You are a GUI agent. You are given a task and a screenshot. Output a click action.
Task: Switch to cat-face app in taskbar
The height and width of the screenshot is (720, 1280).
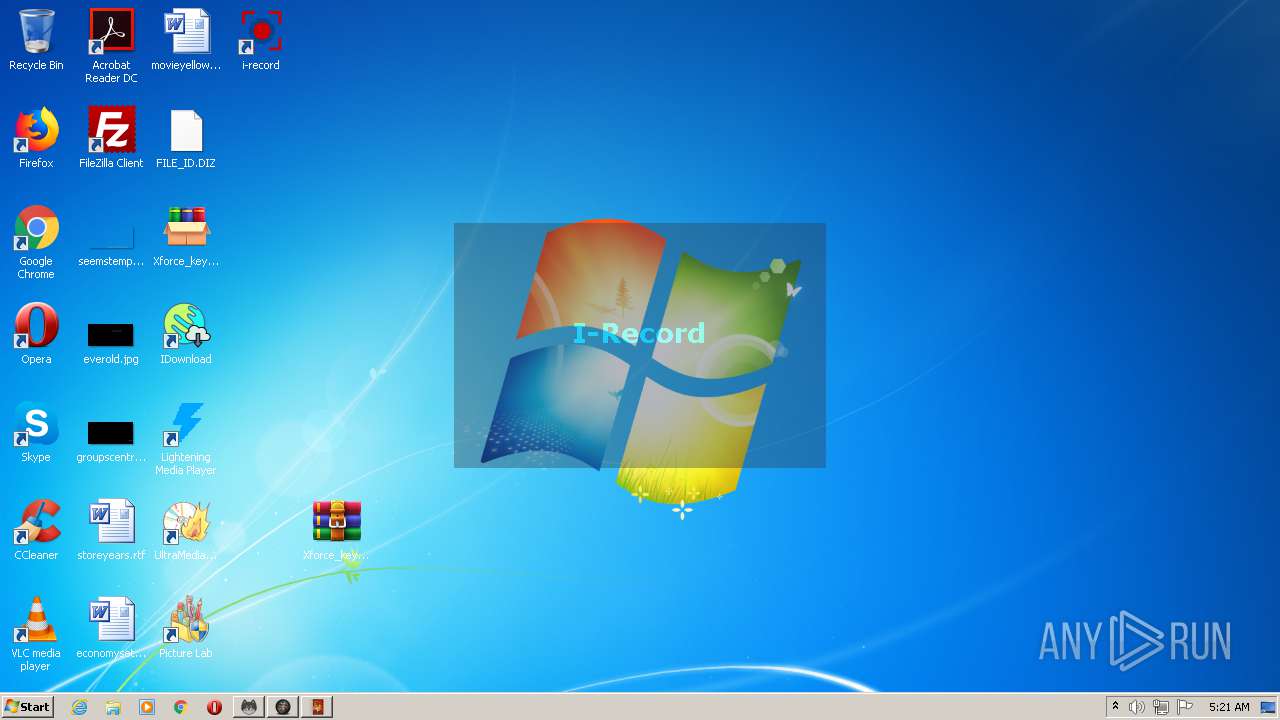tap(249, 707)
